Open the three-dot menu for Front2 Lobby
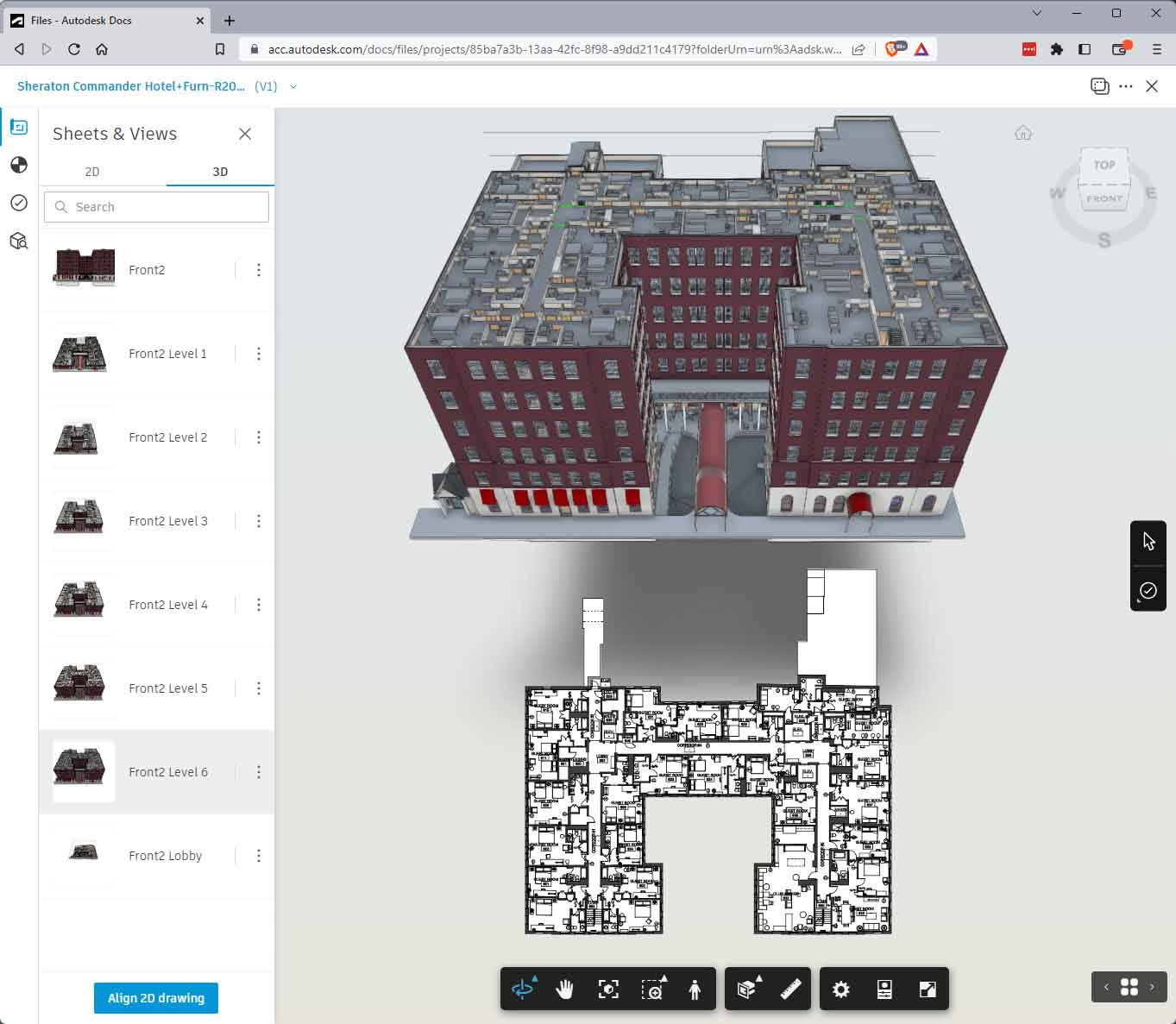1176x1024 pixels. tap(258, 856)
